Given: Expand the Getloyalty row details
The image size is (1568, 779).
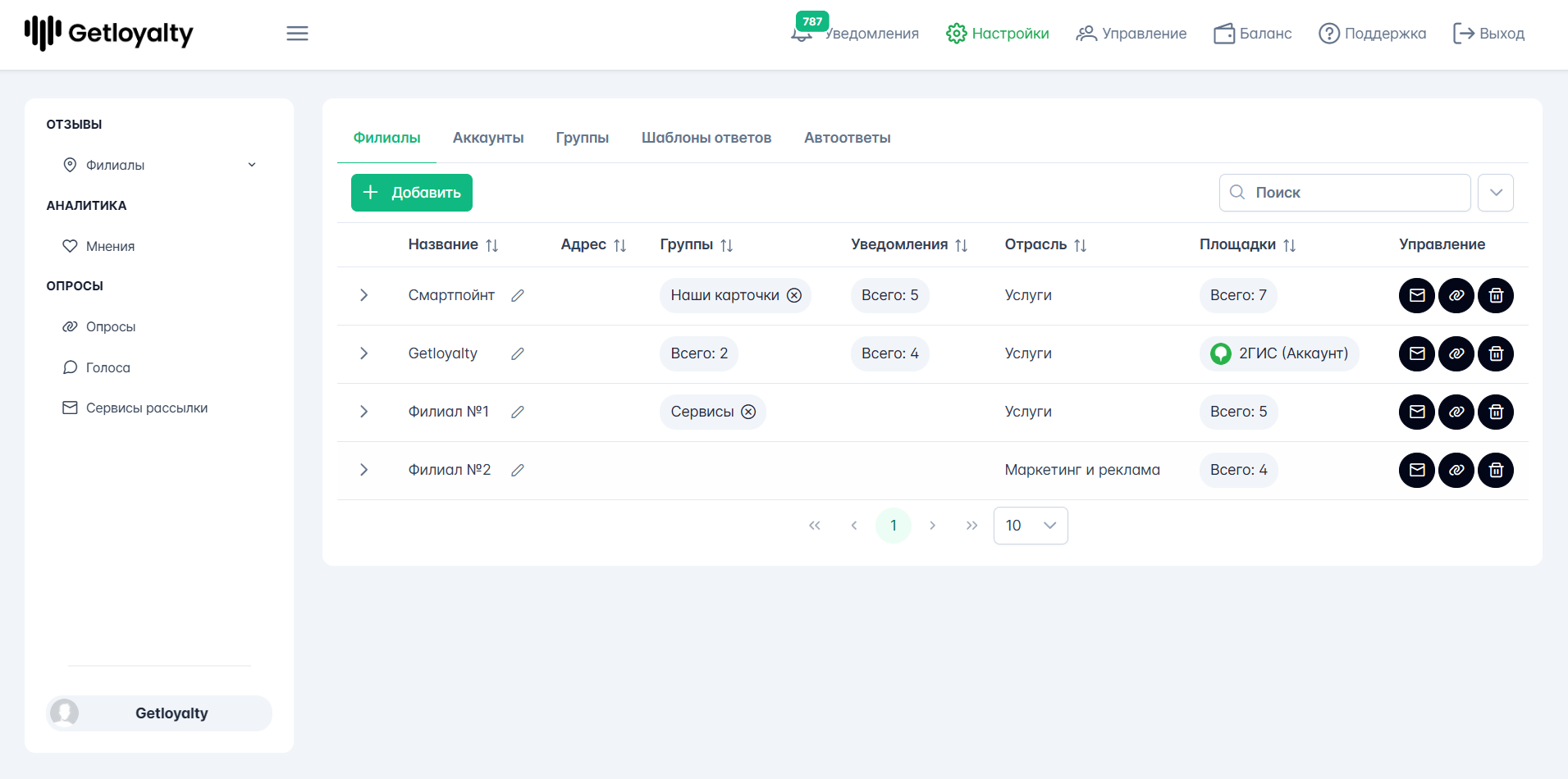Looking at the screenshot, I should [x=364, y=353].
